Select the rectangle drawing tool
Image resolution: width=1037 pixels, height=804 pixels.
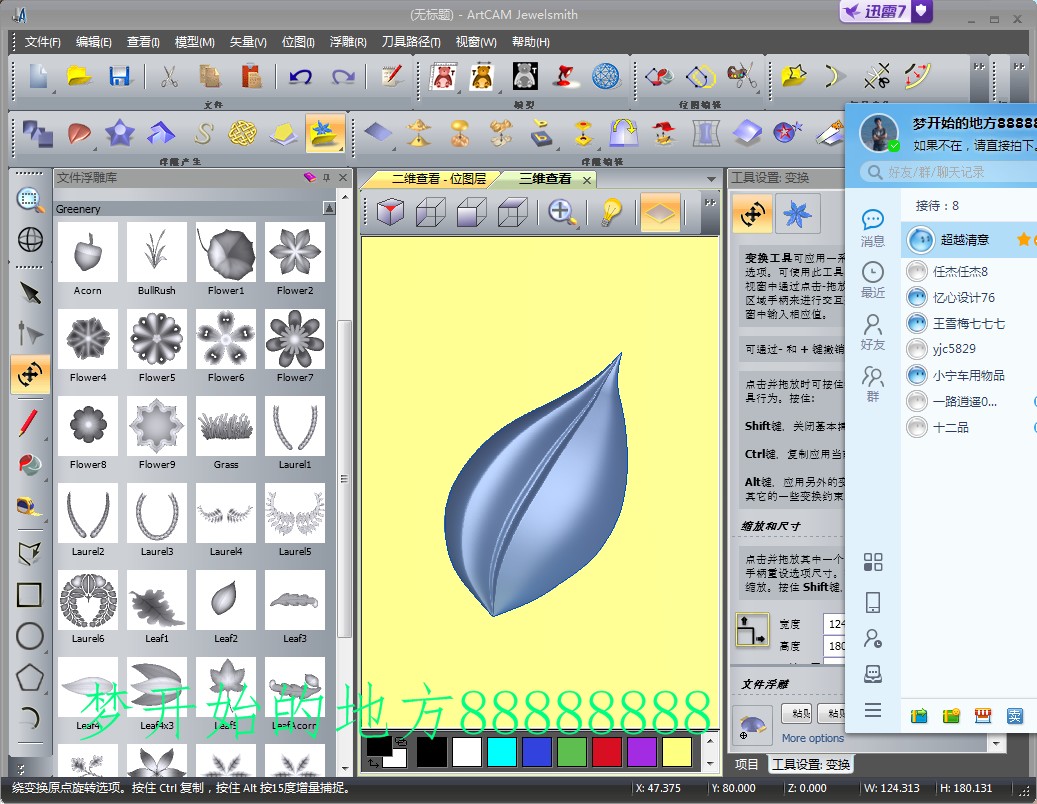29,594
